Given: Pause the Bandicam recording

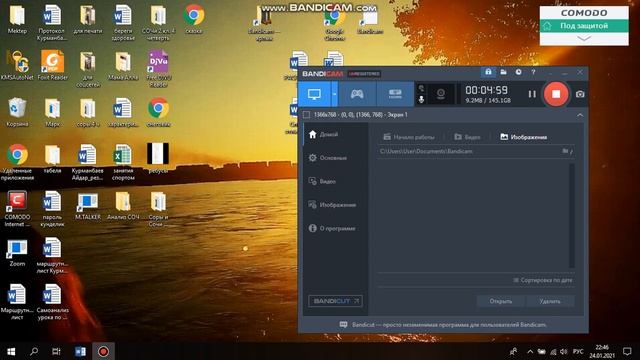Looking at the screenshot, I should [x=532, y=94].
